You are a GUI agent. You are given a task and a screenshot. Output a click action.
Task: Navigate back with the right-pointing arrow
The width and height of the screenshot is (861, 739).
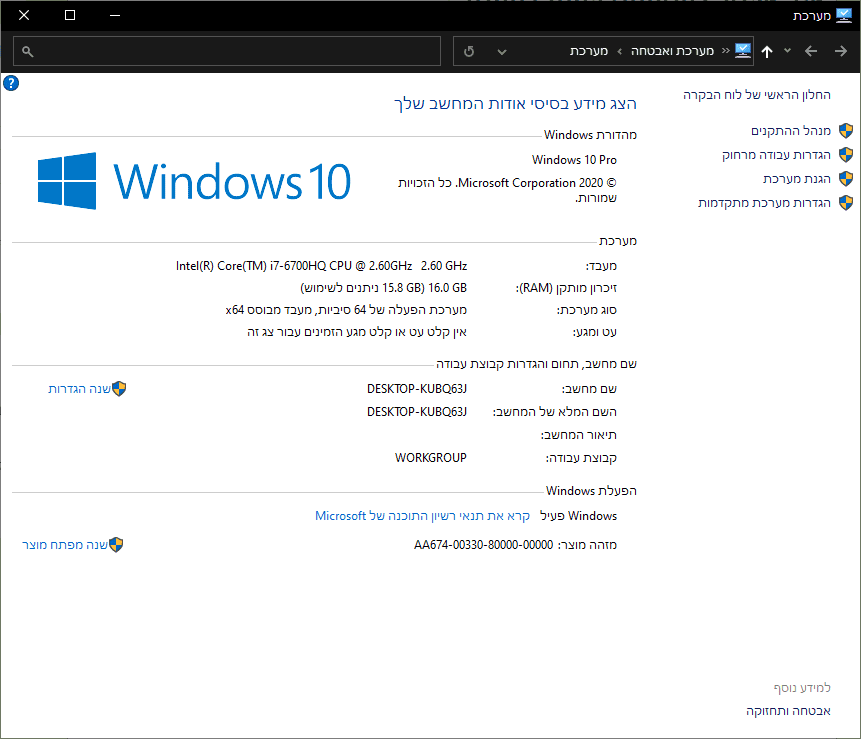[841, 51]
